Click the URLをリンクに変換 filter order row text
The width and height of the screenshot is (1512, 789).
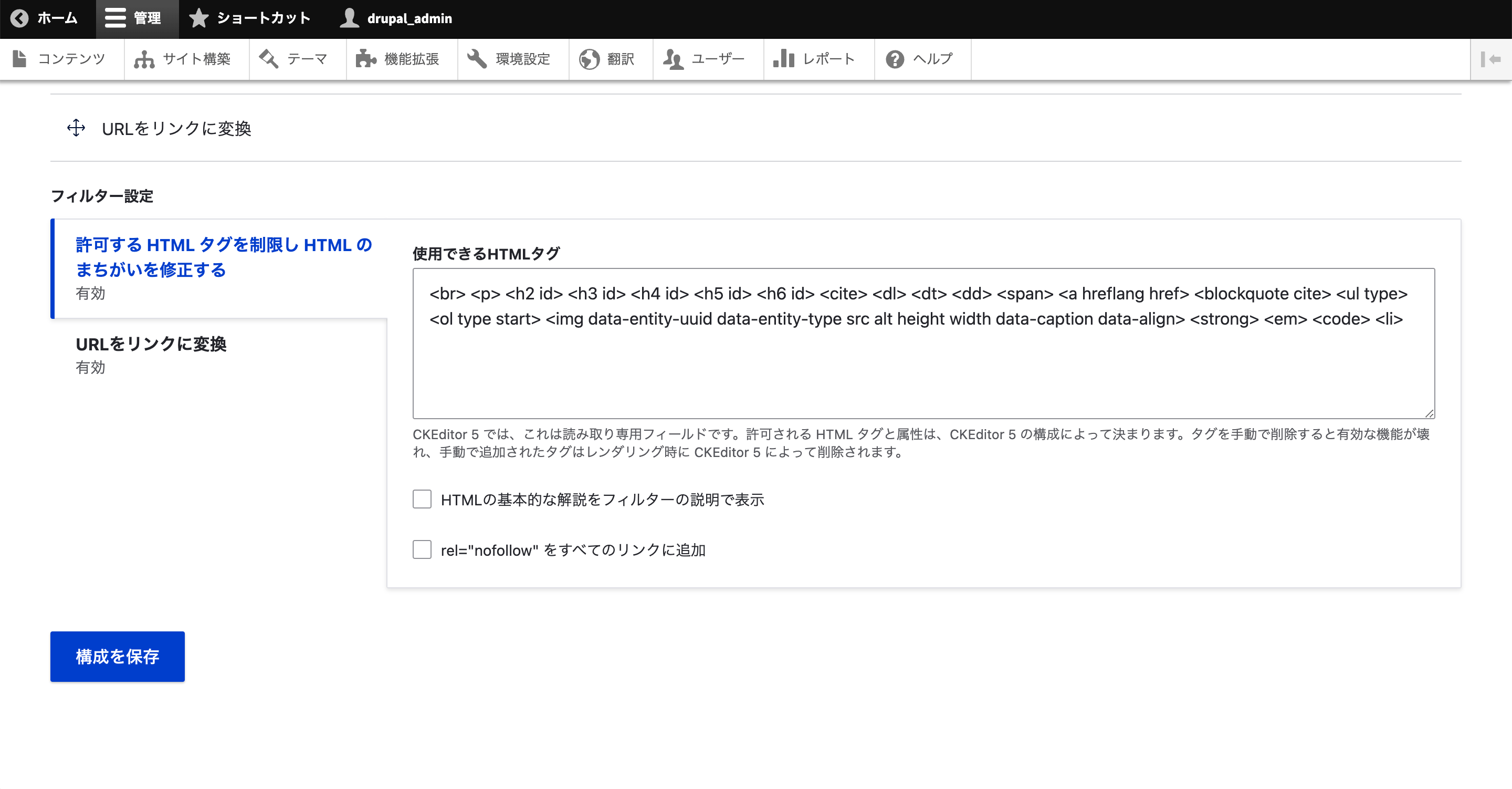(176, 129)
